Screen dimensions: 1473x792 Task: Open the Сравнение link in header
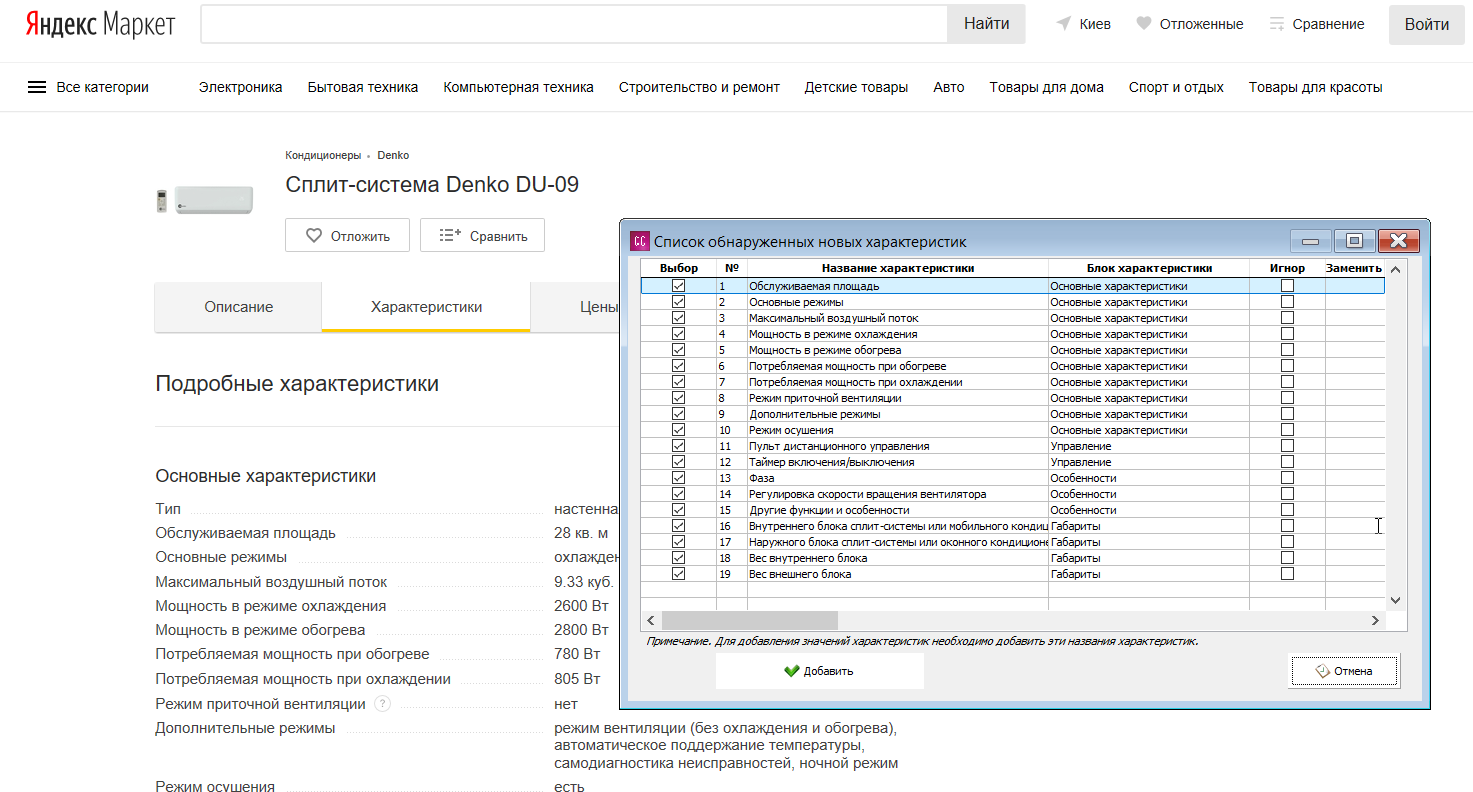point(1328,24)
